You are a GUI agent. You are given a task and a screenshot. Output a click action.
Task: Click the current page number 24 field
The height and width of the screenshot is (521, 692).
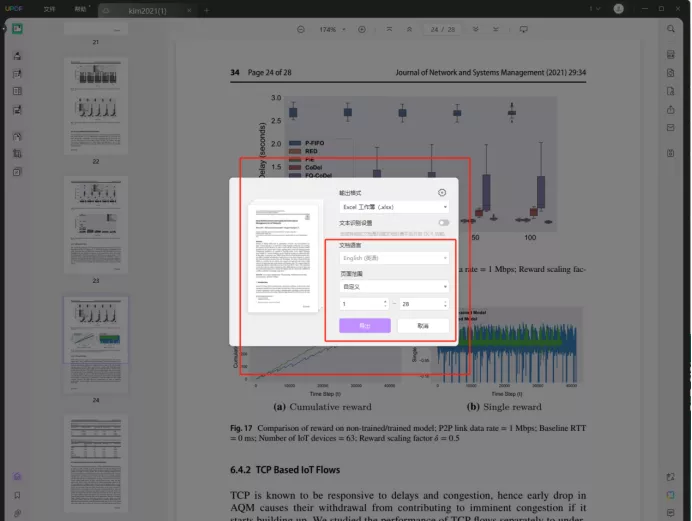point(435,30)
